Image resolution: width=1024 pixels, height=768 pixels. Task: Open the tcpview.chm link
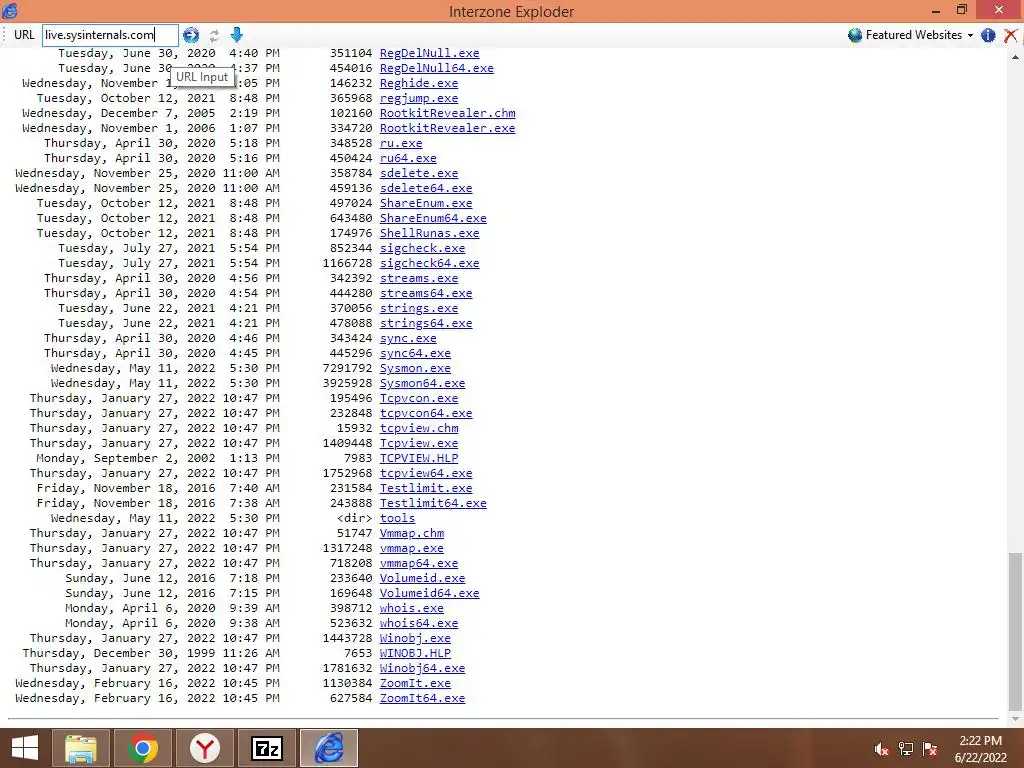tap(419, 428)
